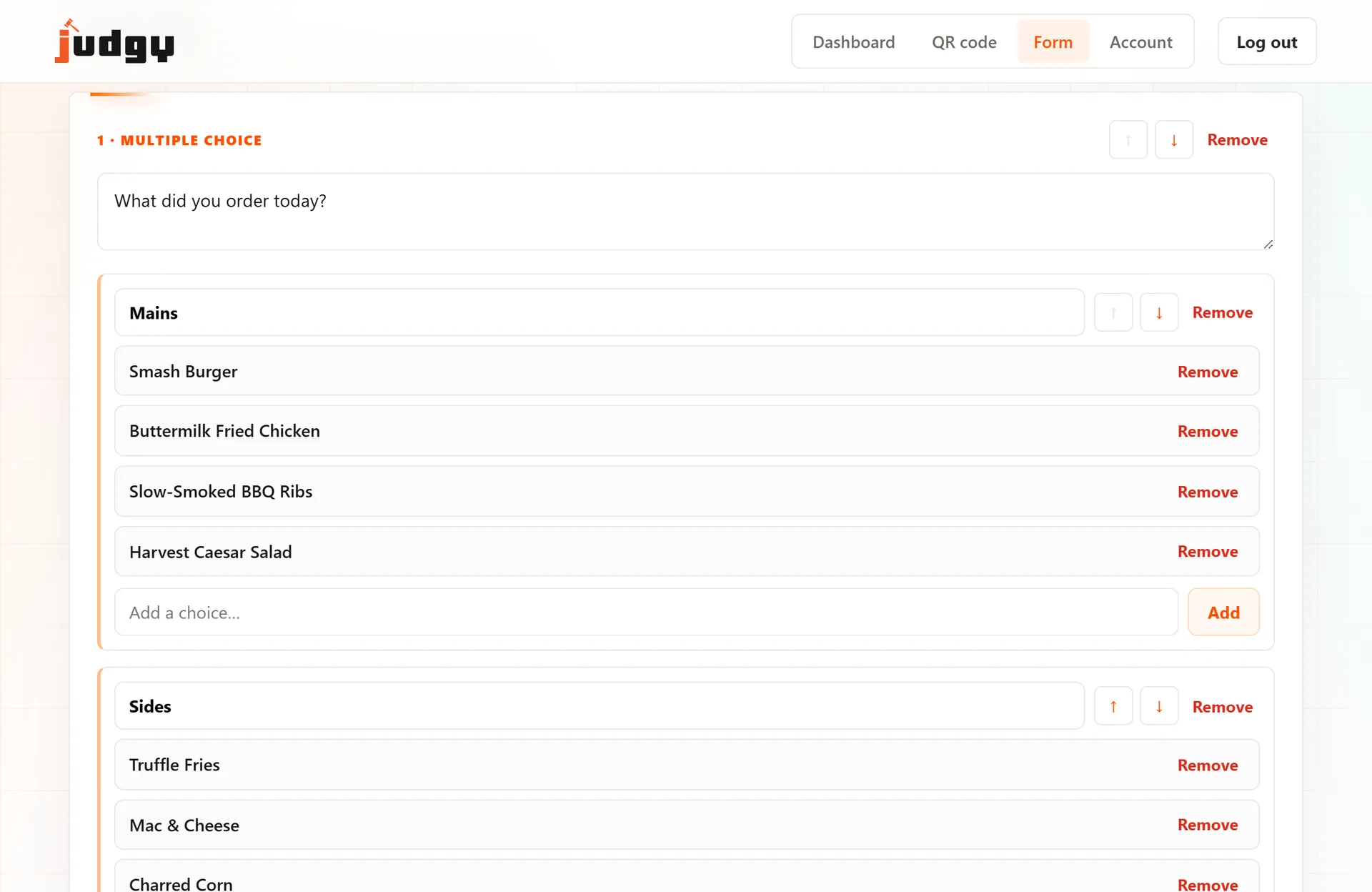Move Mains group down arrow
The height and width of the screenshot is (892, 1372).
(x=1159, y=312)
